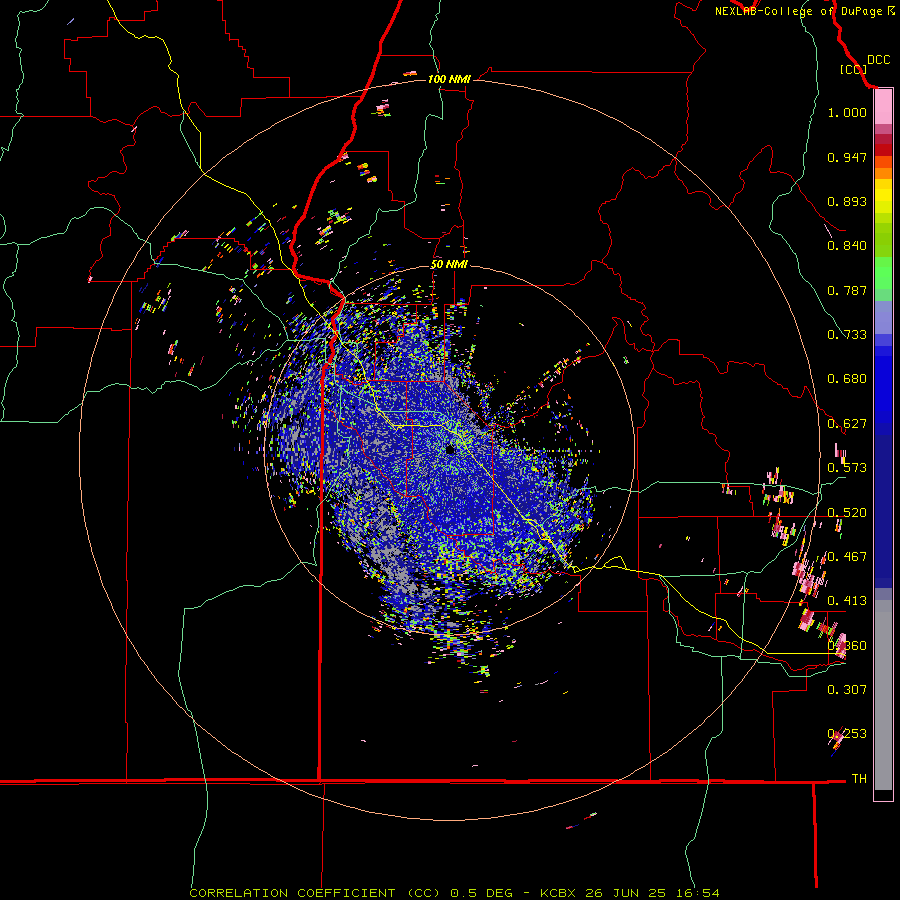This screenshot has width=900, height=900.
Task: Select the 1.000 scale value
Action: tap(847, 112)
